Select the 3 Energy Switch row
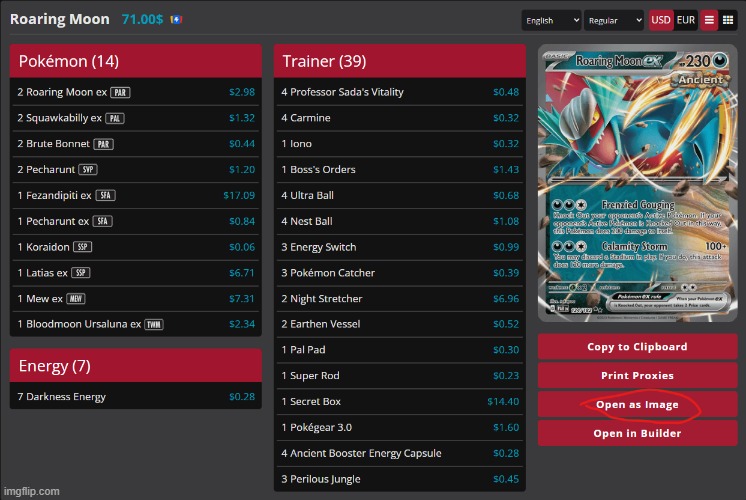The width and height of the screenshot is (746, 500). pos(400,247)
